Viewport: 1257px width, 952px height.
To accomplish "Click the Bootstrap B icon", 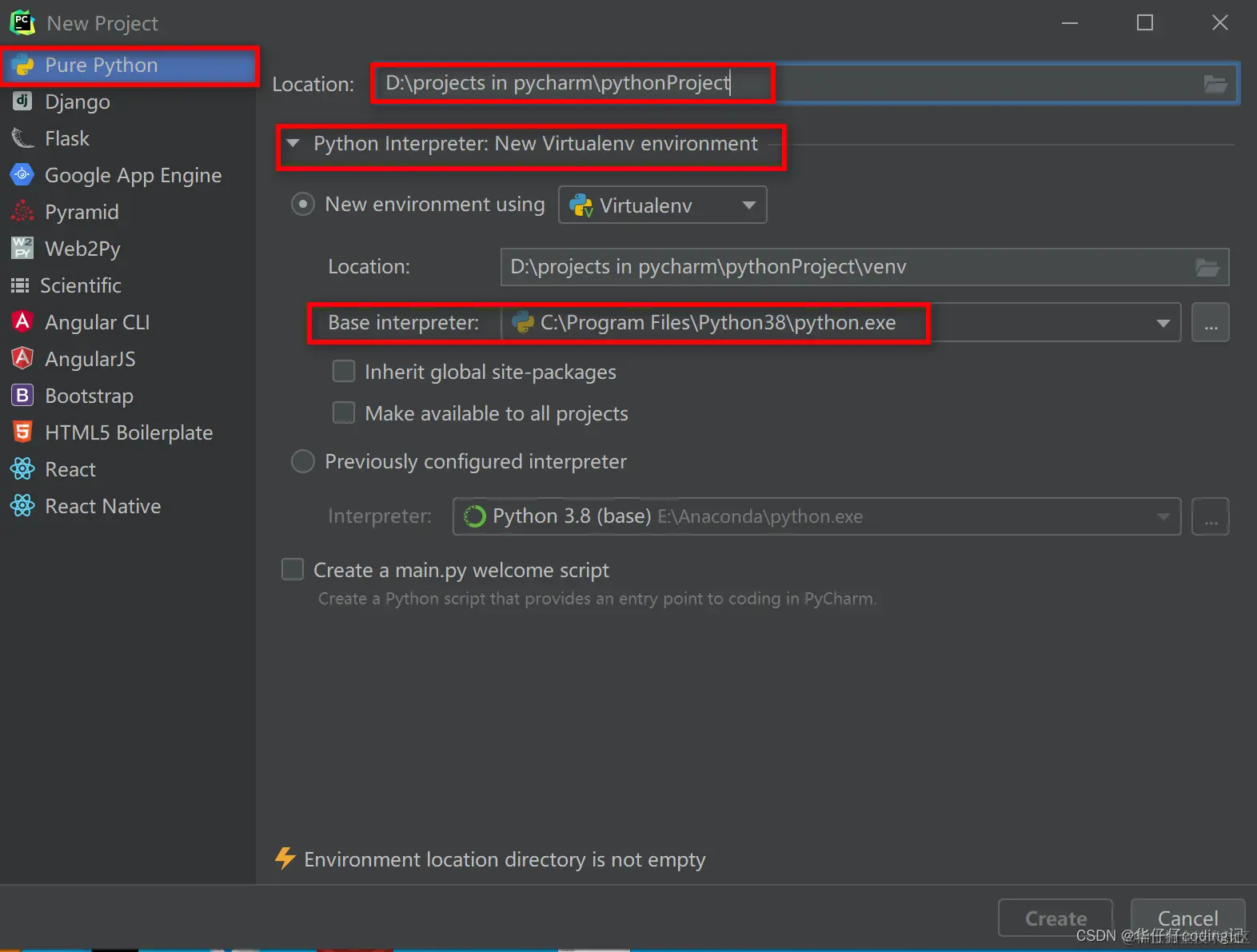I will [22, 395].
